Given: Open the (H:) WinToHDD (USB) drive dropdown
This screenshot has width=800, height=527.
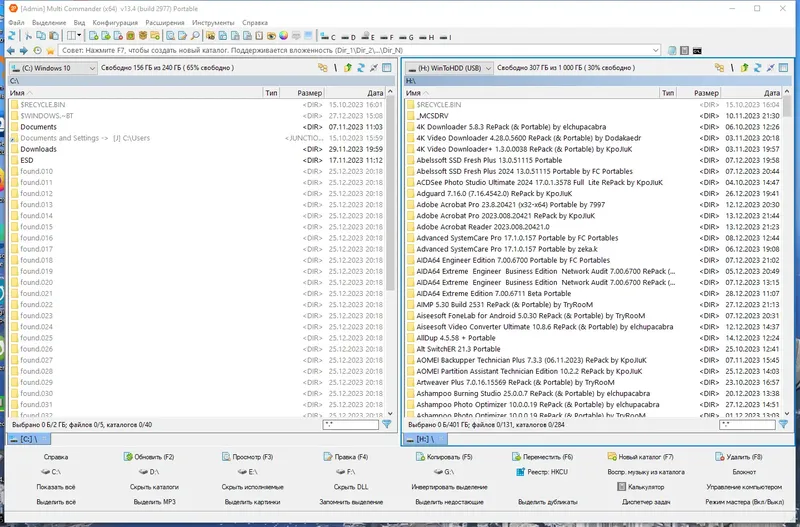Looking at the screenshot, I should pos(449,68).
